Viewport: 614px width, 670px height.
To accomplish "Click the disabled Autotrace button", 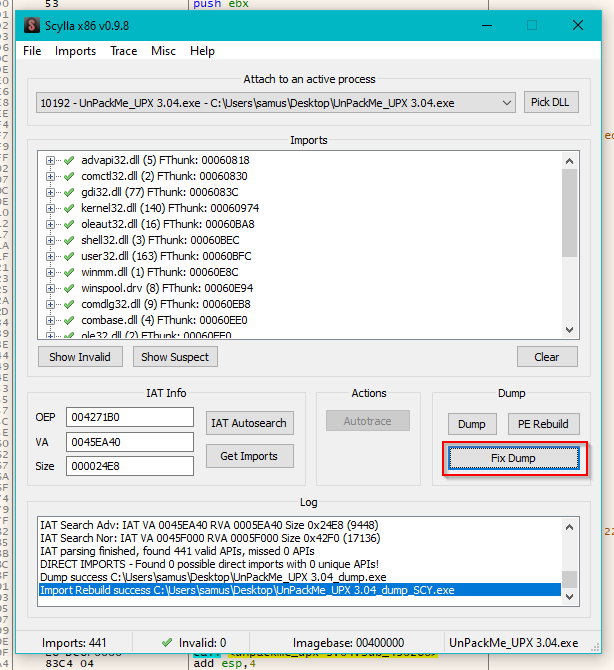I will [x=368, y=421].
